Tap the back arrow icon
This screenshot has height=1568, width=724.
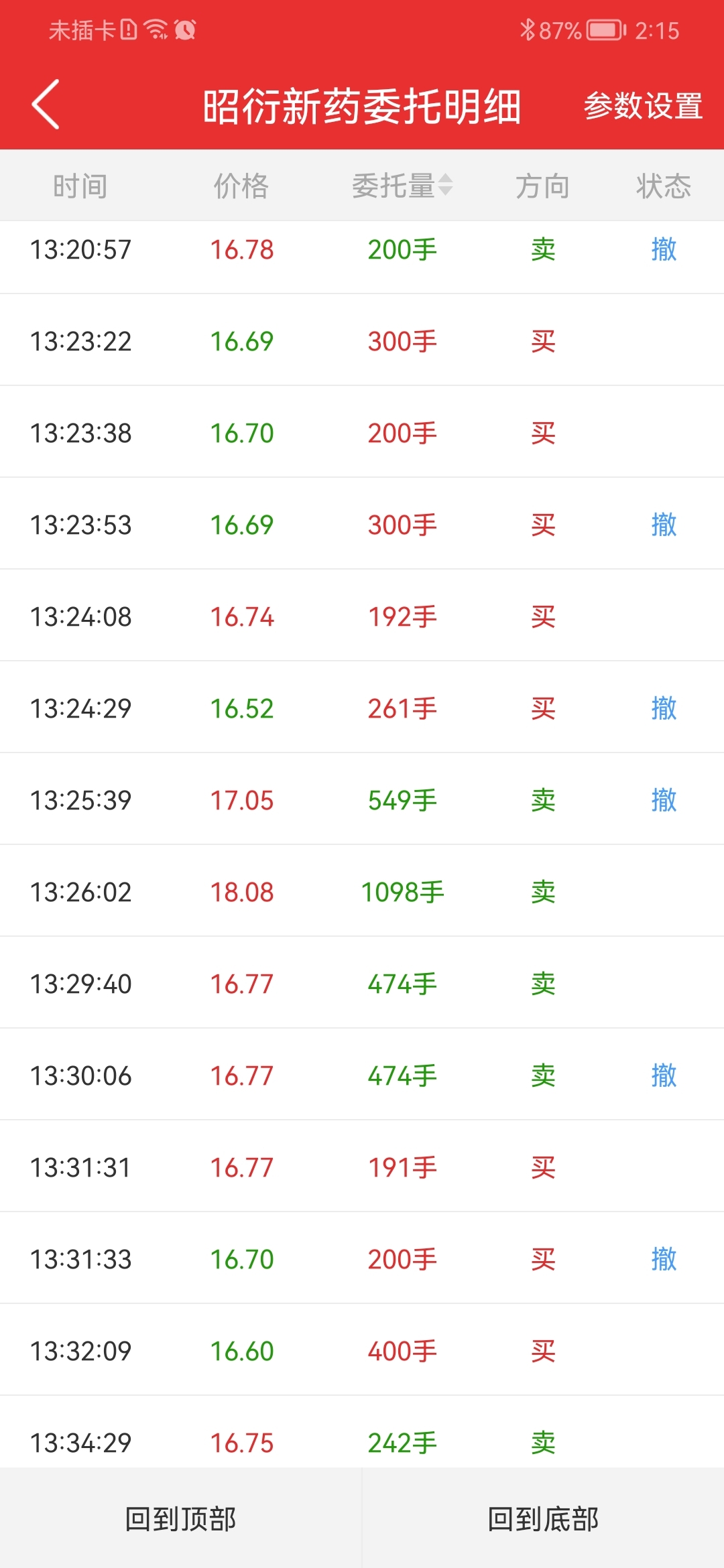coord(46,105)
